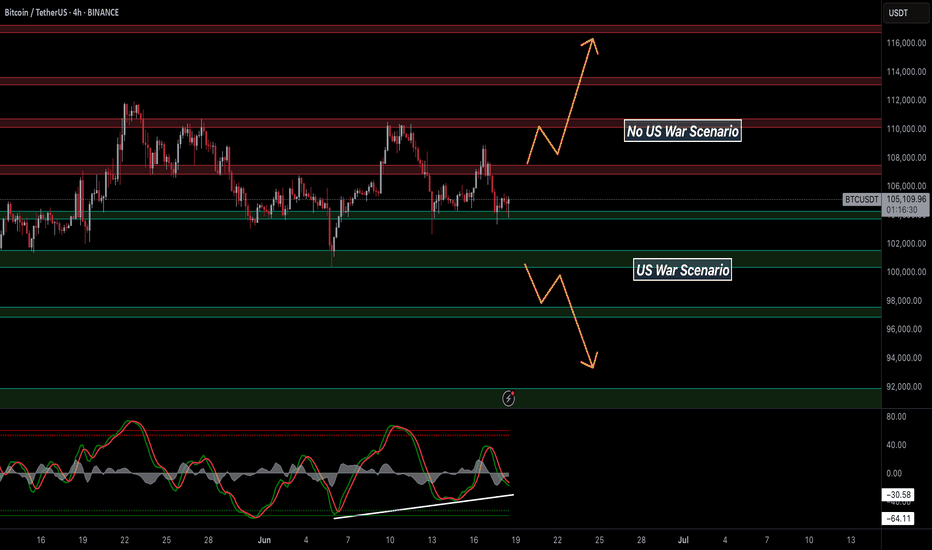
Task: Click the 92,000.00 price axis label
Action: (x=906, y=386)
